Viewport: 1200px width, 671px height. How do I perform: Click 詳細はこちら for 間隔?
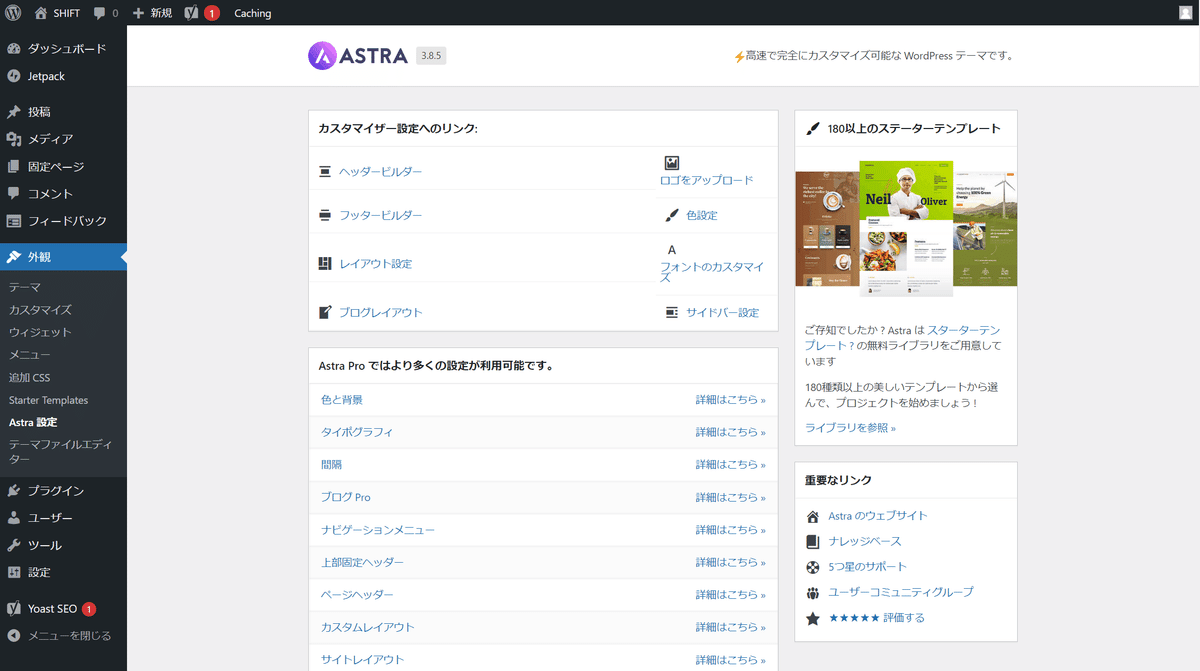coord(731,465)
